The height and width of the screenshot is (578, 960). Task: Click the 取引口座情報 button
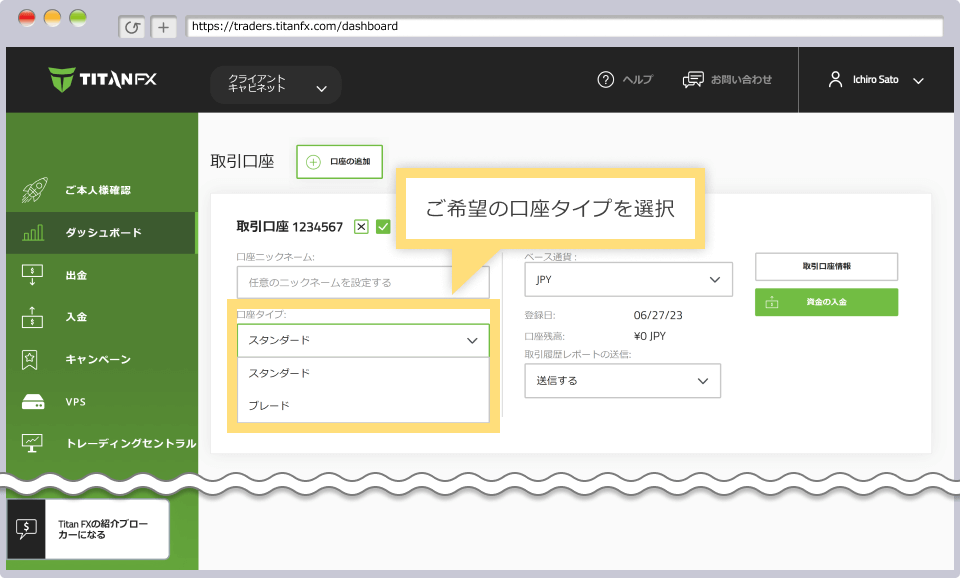coord(827,266)
